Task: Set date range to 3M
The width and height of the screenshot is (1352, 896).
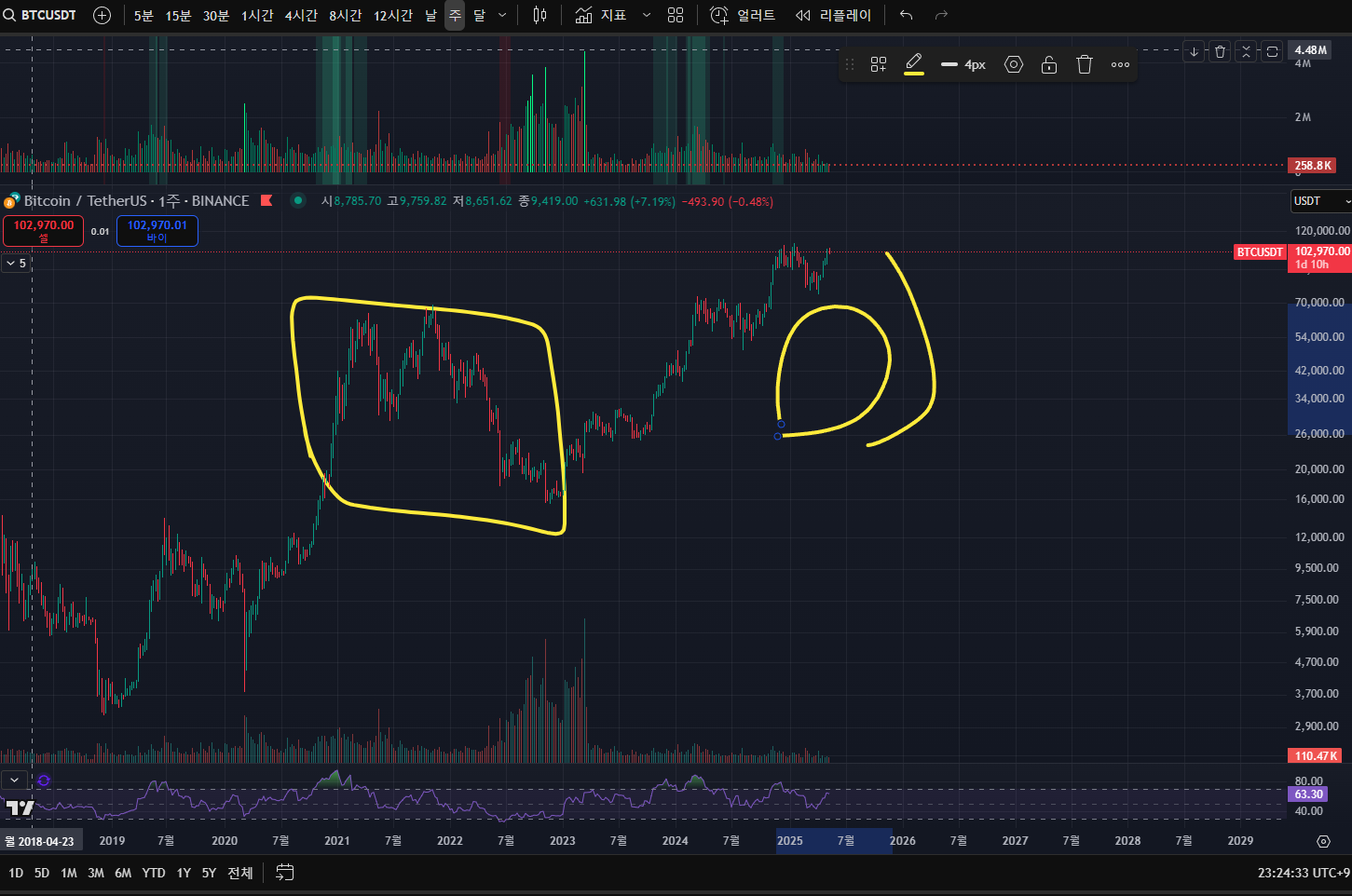Action: (96, 873)
